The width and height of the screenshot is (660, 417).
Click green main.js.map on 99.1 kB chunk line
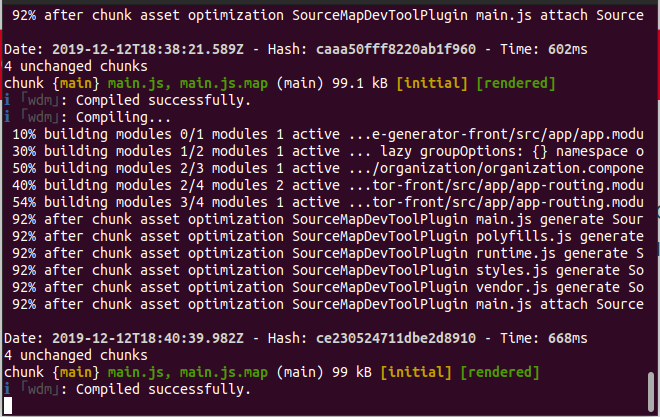pyautogui.click(x=224, y=83)
